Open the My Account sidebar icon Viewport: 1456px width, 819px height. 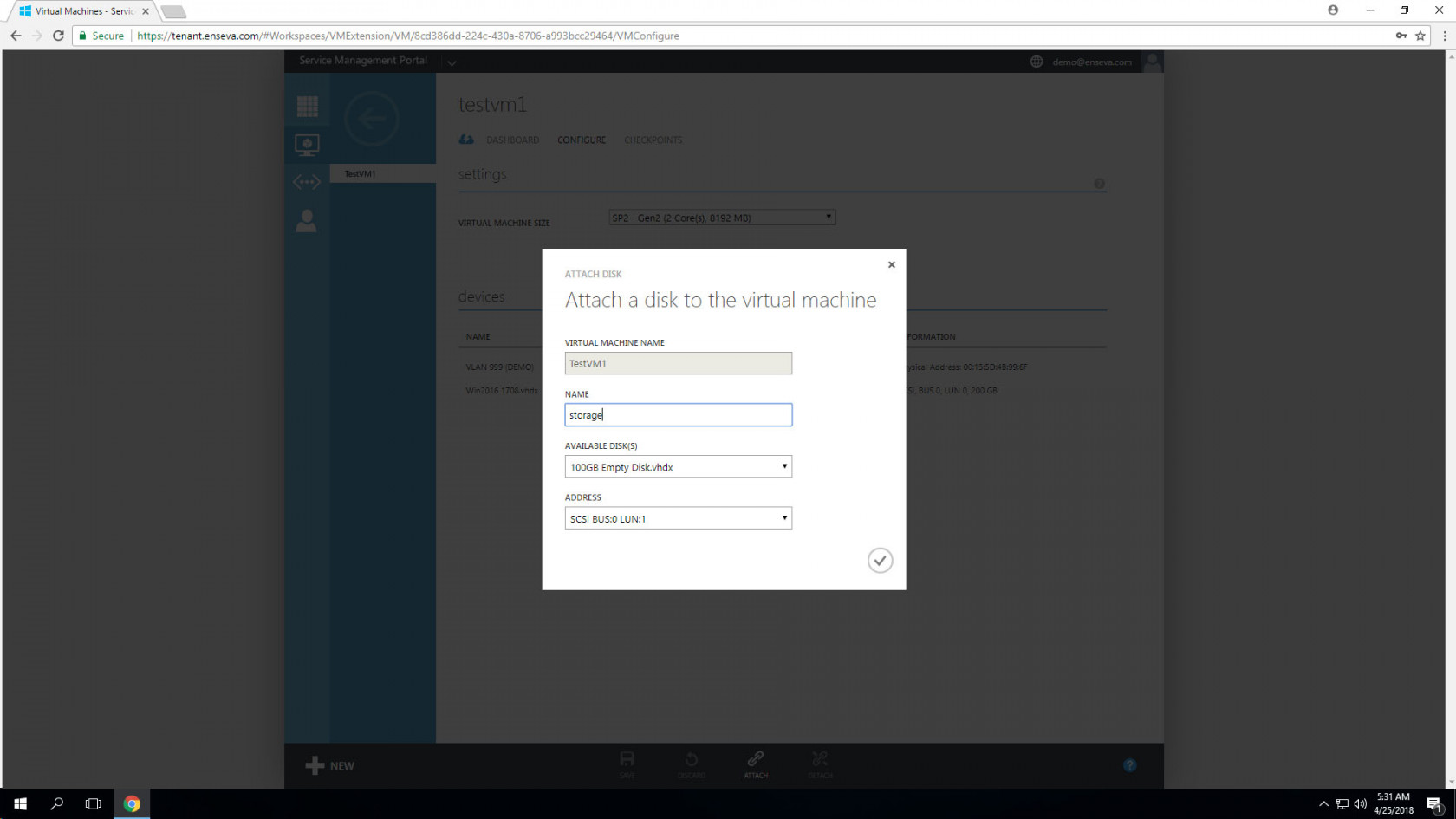click(307, 221)
